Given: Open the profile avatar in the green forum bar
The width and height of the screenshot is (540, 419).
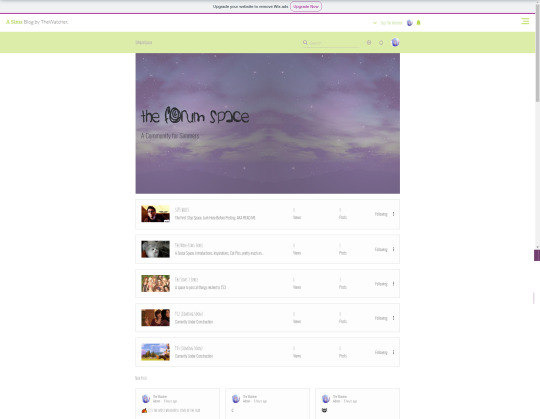Looking at the screenshot, I should pyautogui.click(x=395, y=42).
